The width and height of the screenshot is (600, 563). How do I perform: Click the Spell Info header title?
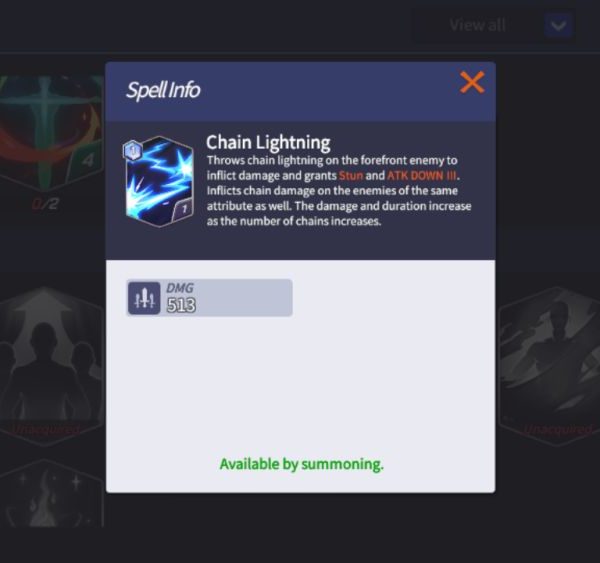[163, 90]
